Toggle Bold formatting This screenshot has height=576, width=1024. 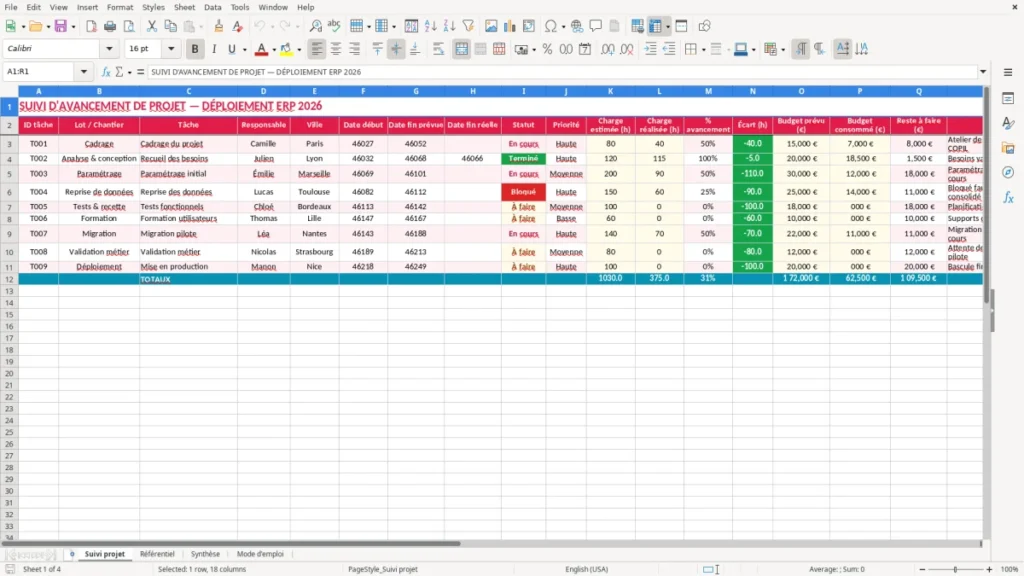tap(195, 49)
